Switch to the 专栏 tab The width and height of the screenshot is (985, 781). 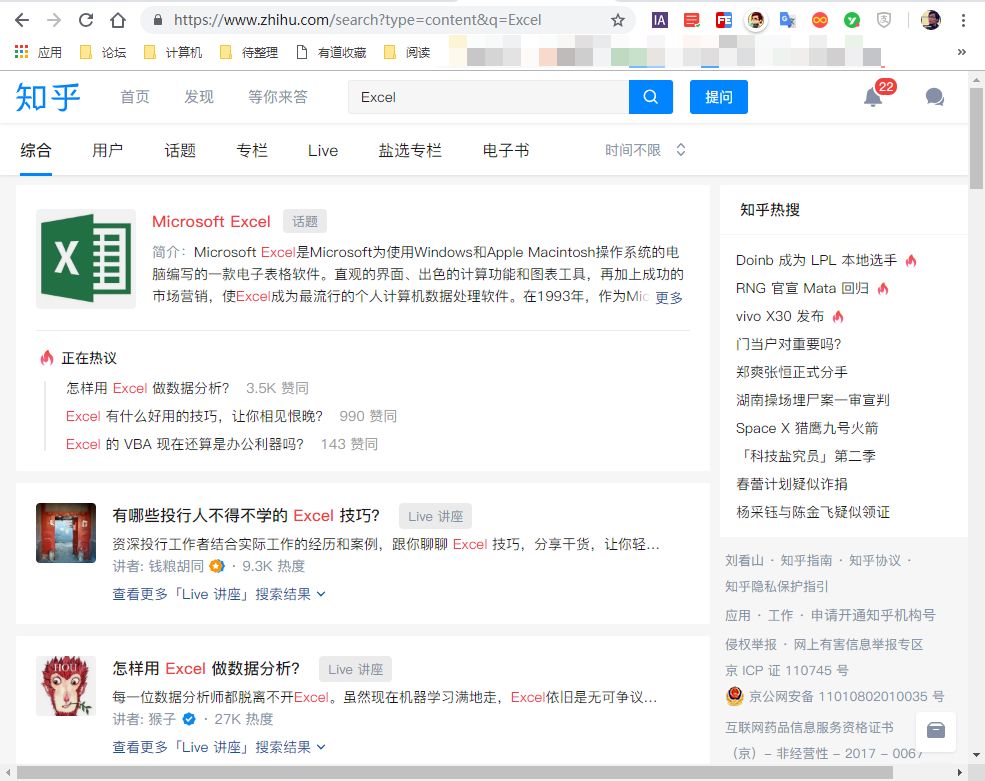(x=252, y=150)
